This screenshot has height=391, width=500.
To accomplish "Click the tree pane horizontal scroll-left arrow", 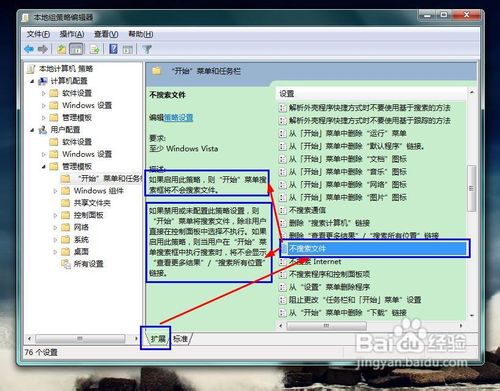I will click(30, 339).
